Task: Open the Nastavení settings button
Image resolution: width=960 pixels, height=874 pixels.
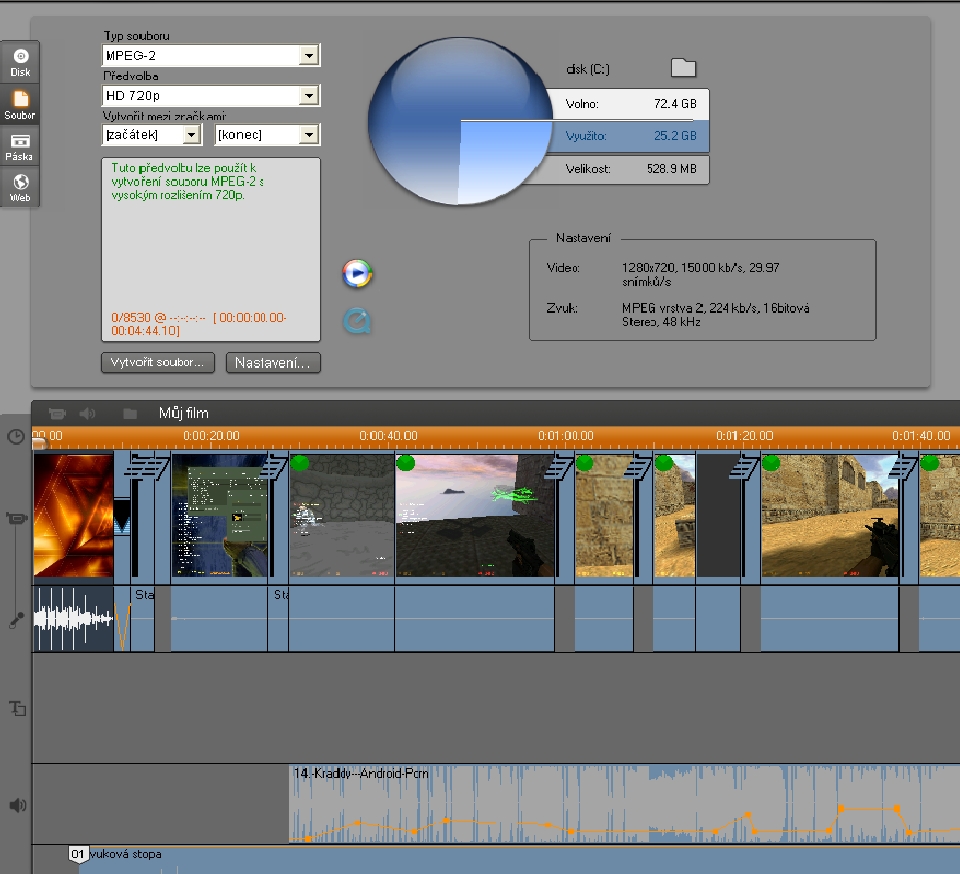Action: pyautogui.click(x=273, y=363)
